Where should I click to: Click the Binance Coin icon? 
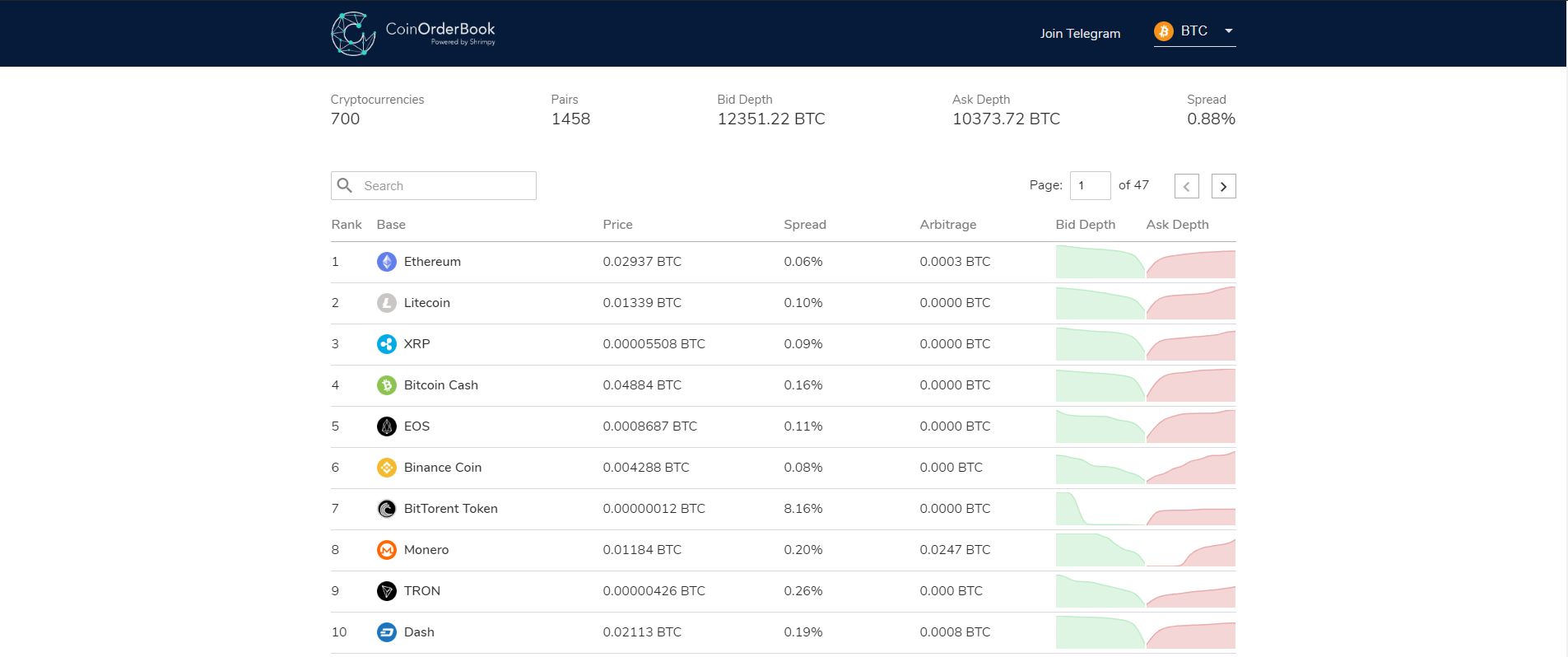[x=387, y=468]
